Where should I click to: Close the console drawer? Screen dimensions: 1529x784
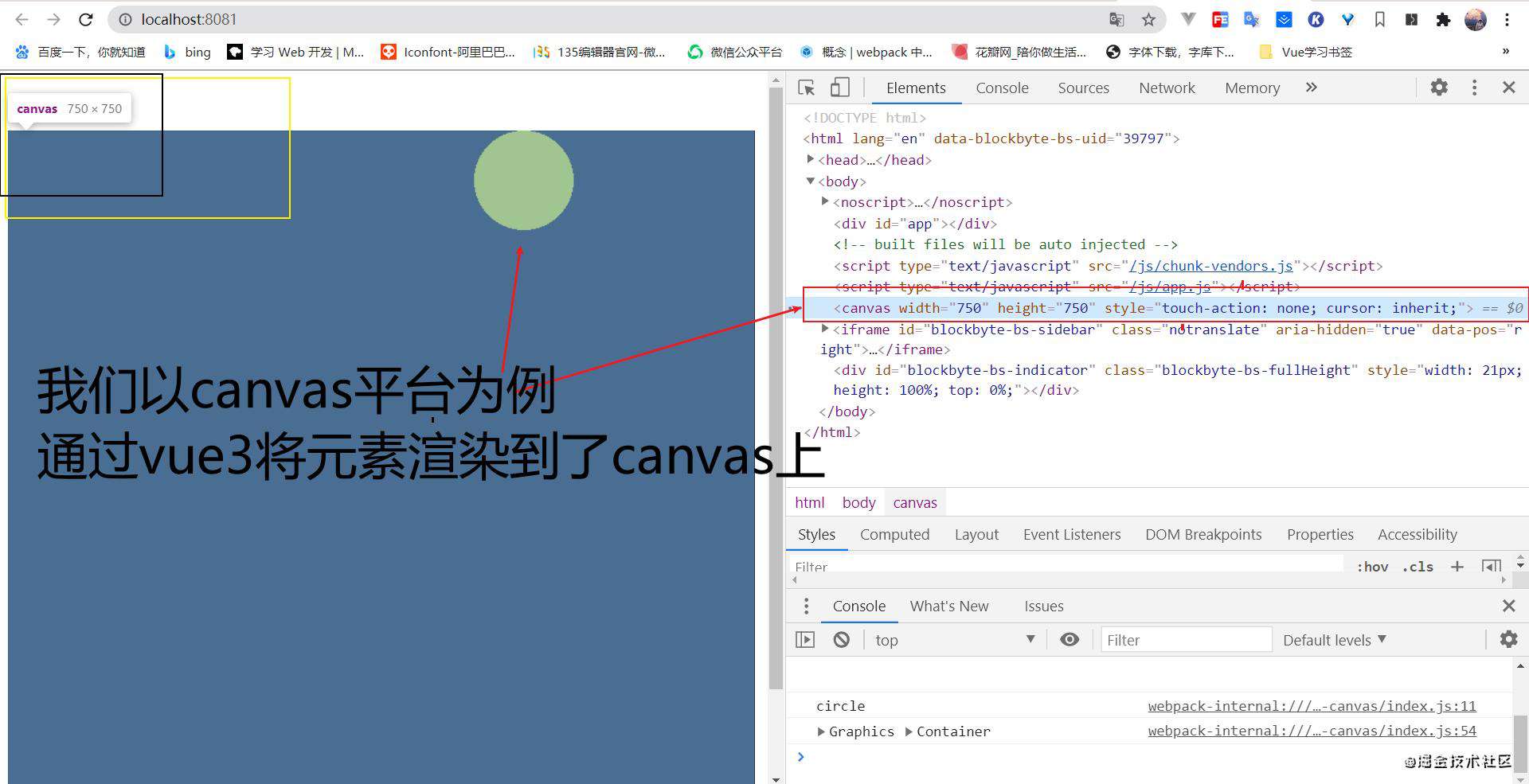click(1508, 607)
